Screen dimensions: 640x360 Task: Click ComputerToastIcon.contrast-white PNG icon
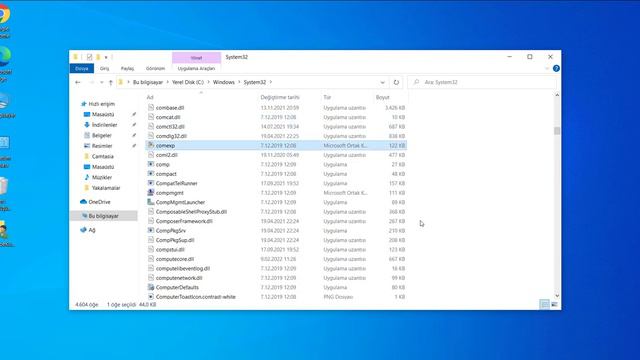[x=151, y=297]
